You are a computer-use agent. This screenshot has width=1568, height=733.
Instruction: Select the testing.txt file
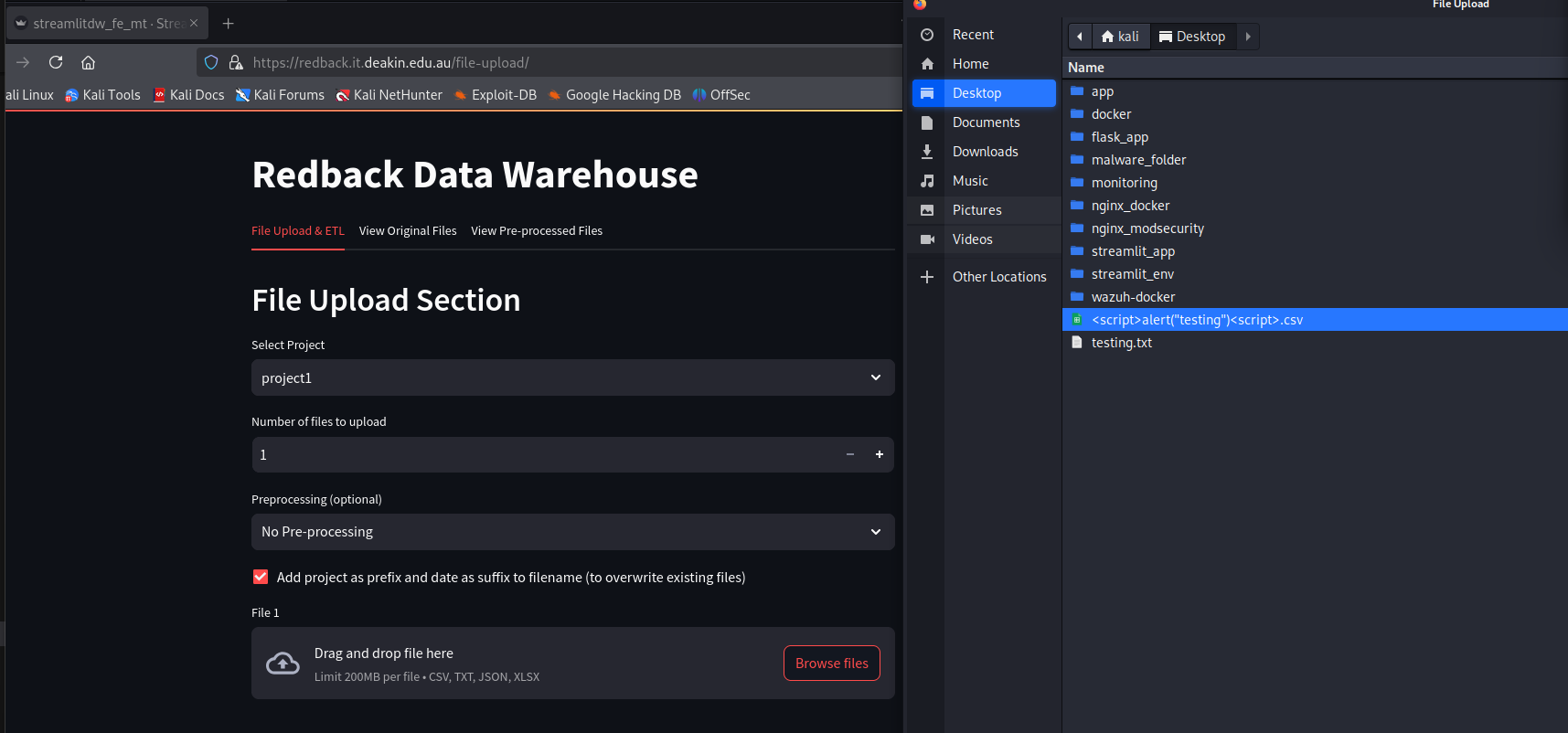pyautogui.click(x=1121, y=343)
